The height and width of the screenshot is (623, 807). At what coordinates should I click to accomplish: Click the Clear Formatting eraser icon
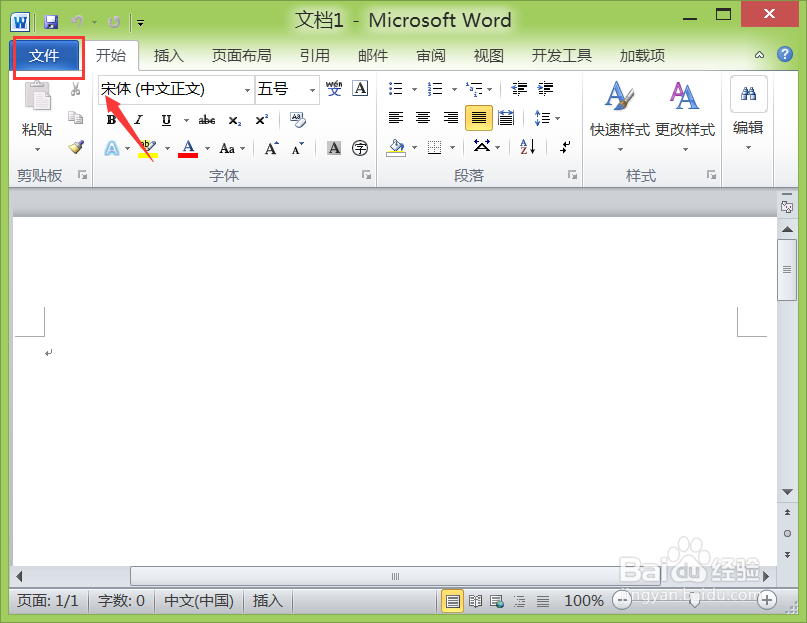click(297, 120)
